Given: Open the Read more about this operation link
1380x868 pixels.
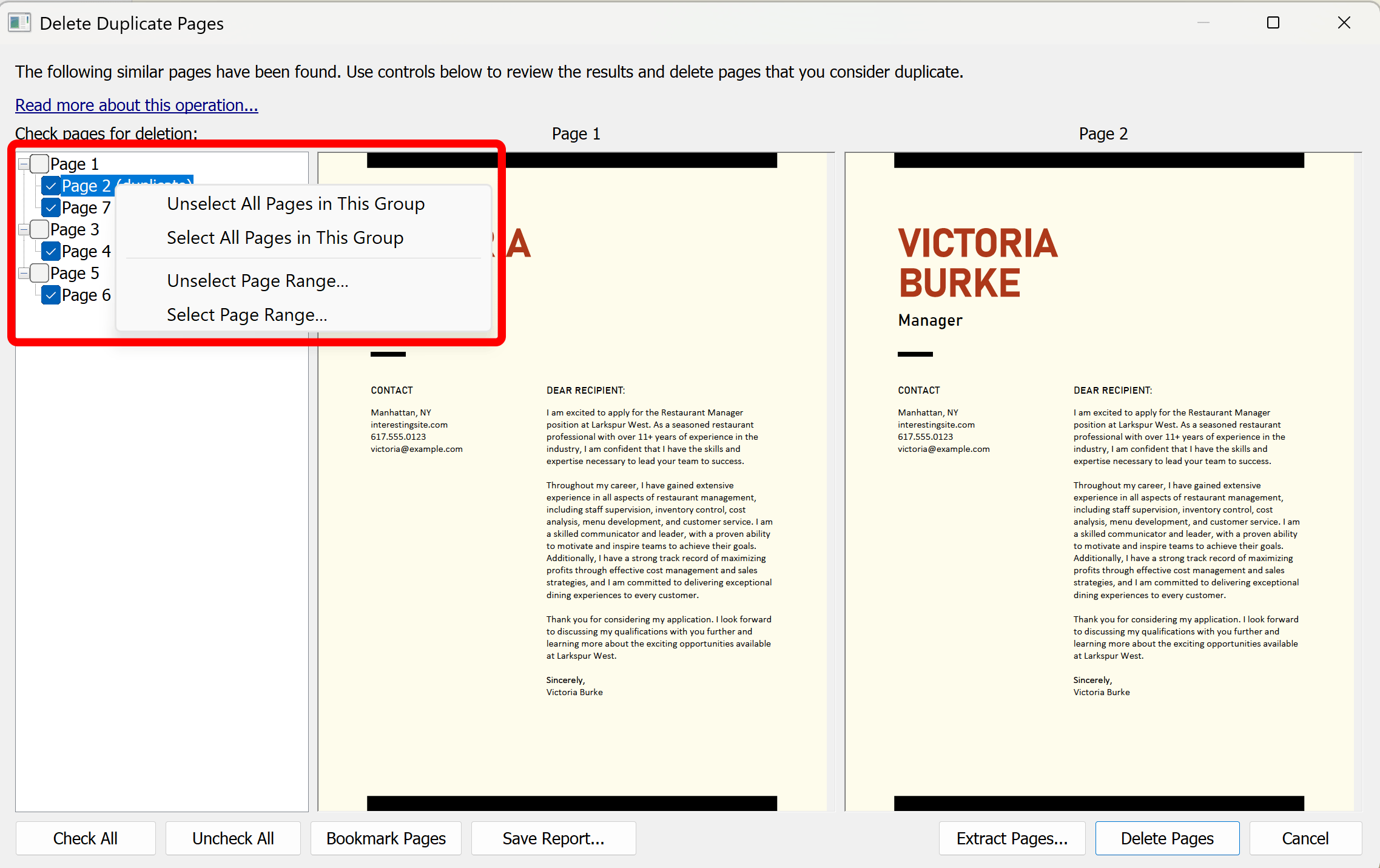Looking at the screenshot, I should (x=136, y=105).
